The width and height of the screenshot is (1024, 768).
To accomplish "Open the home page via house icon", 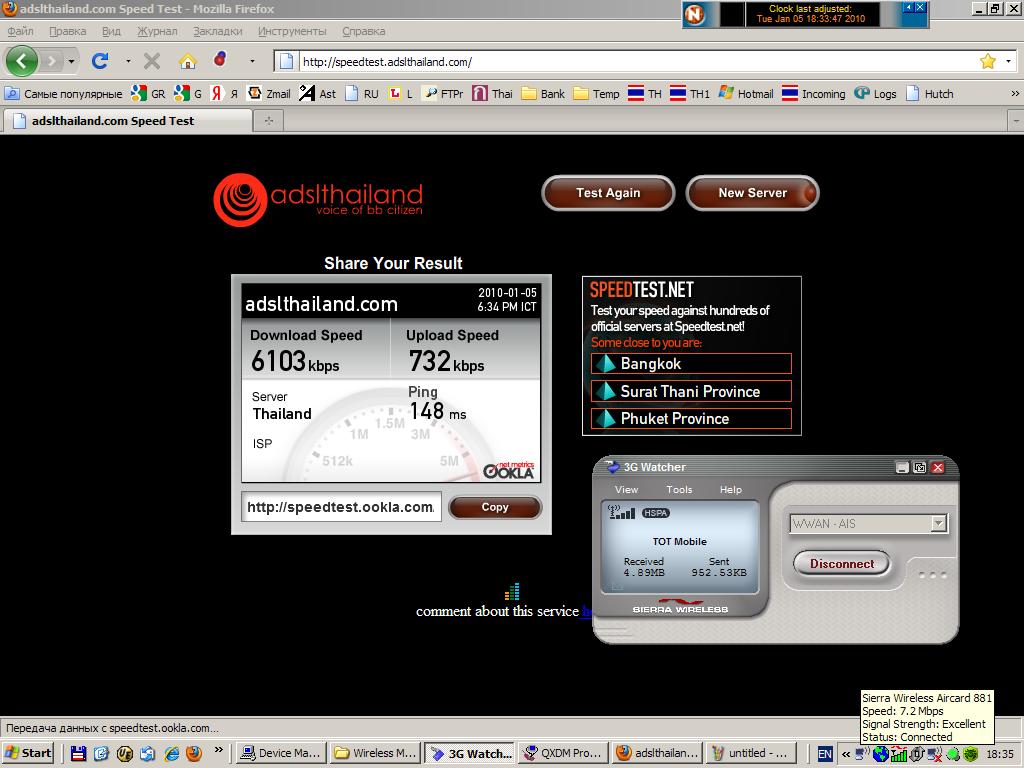I will 188,61.
